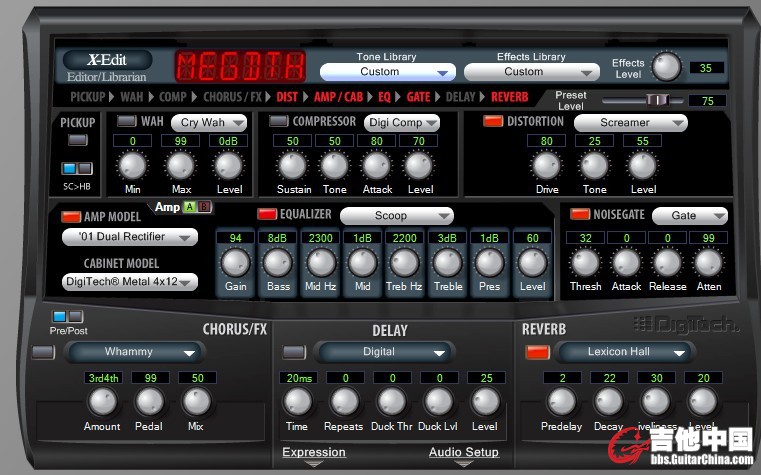Disable the Reverb effect
761x475 pixels.
[x=538, y=352]
